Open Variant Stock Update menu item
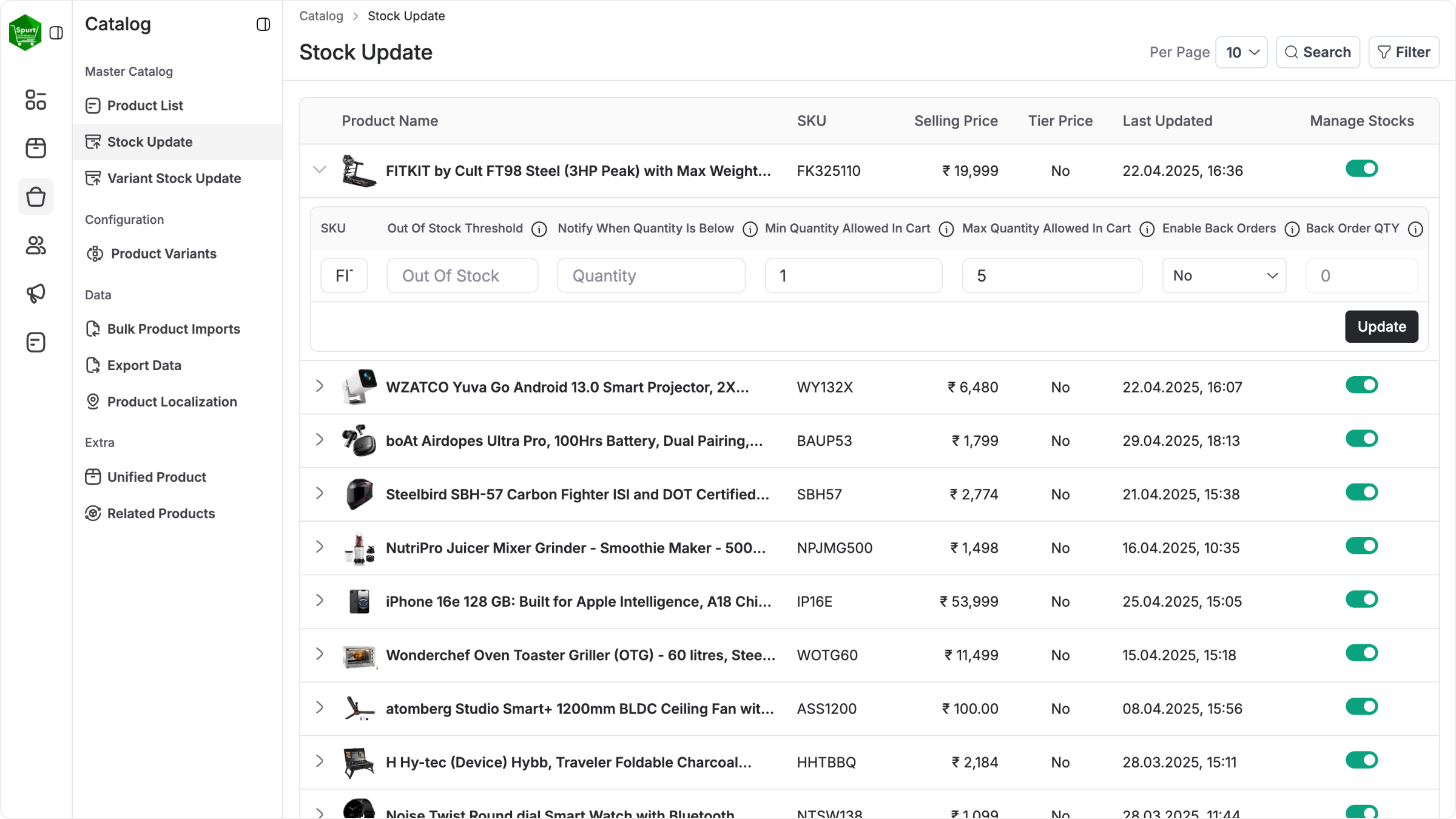The width and height of the screenshot is (1456, 819). point(177,178)
